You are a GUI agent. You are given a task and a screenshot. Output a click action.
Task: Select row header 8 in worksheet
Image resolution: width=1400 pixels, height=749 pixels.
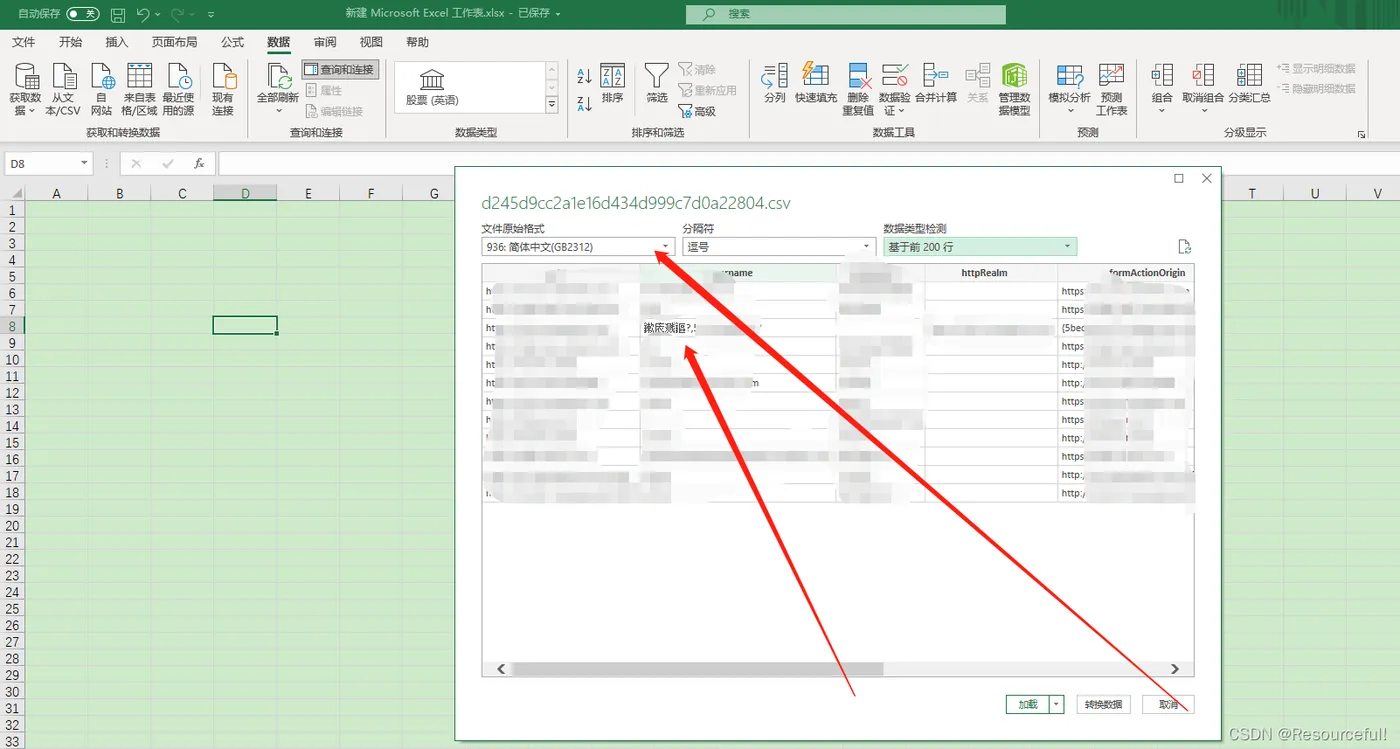(12, 326)
